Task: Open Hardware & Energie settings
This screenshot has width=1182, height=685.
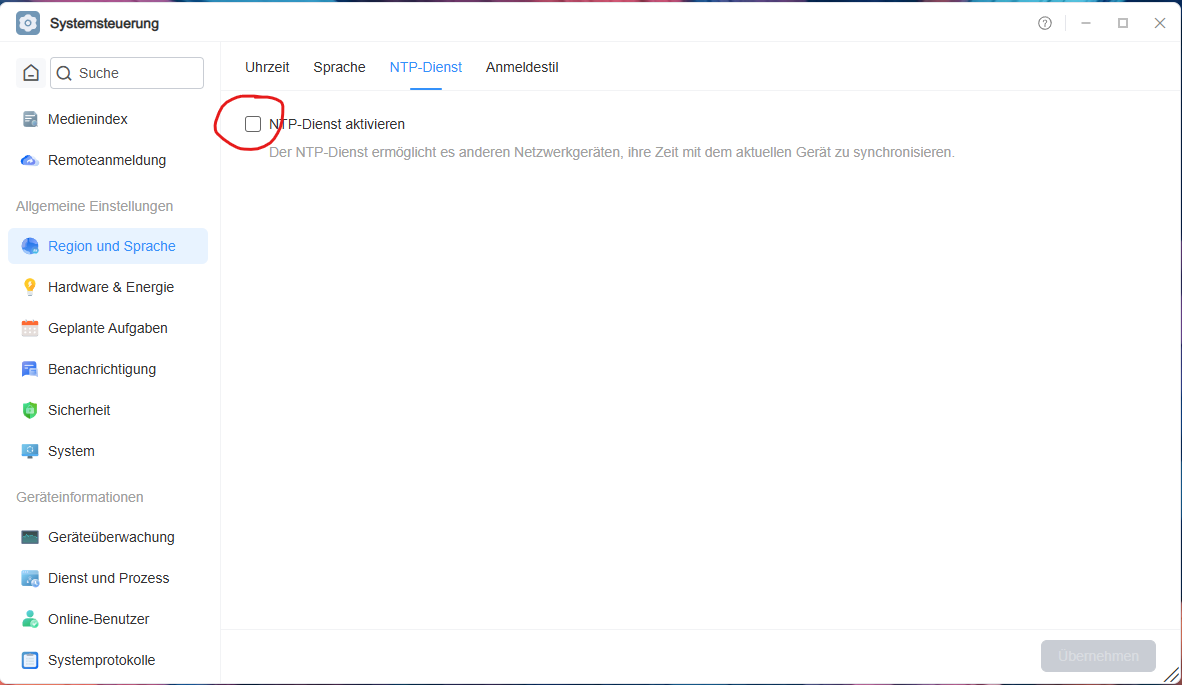Action: (x=108, y=287)
